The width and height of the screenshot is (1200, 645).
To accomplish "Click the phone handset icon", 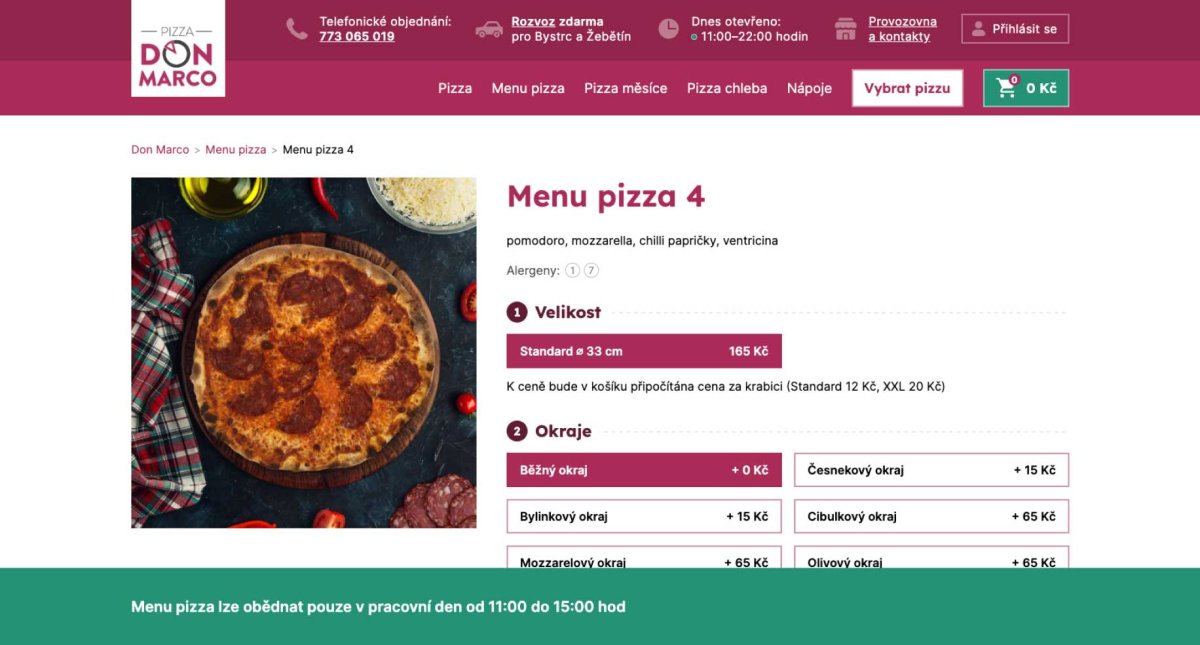I will coord(297,29).
